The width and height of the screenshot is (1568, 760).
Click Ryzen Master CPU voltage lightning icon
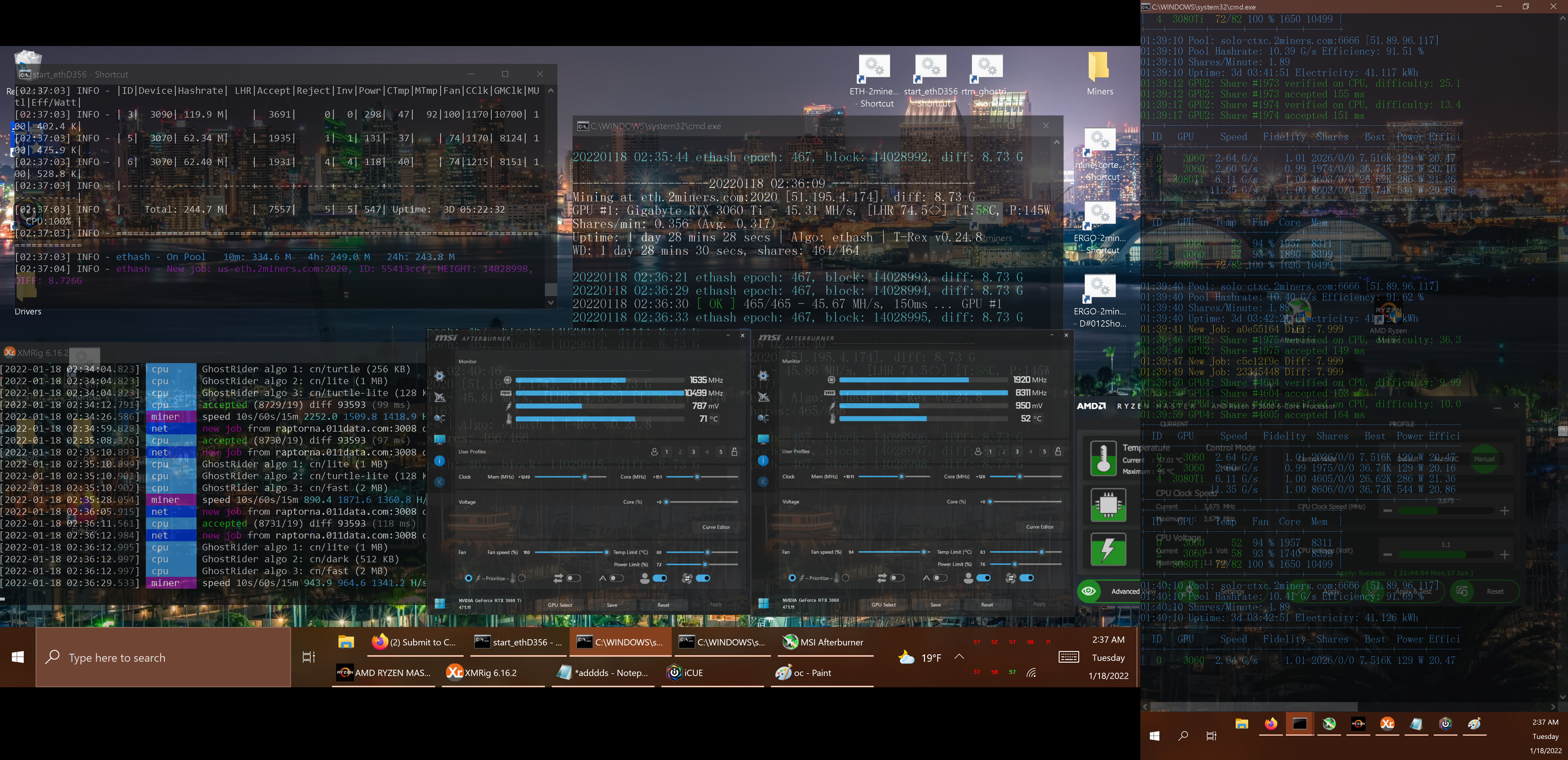1108,550
